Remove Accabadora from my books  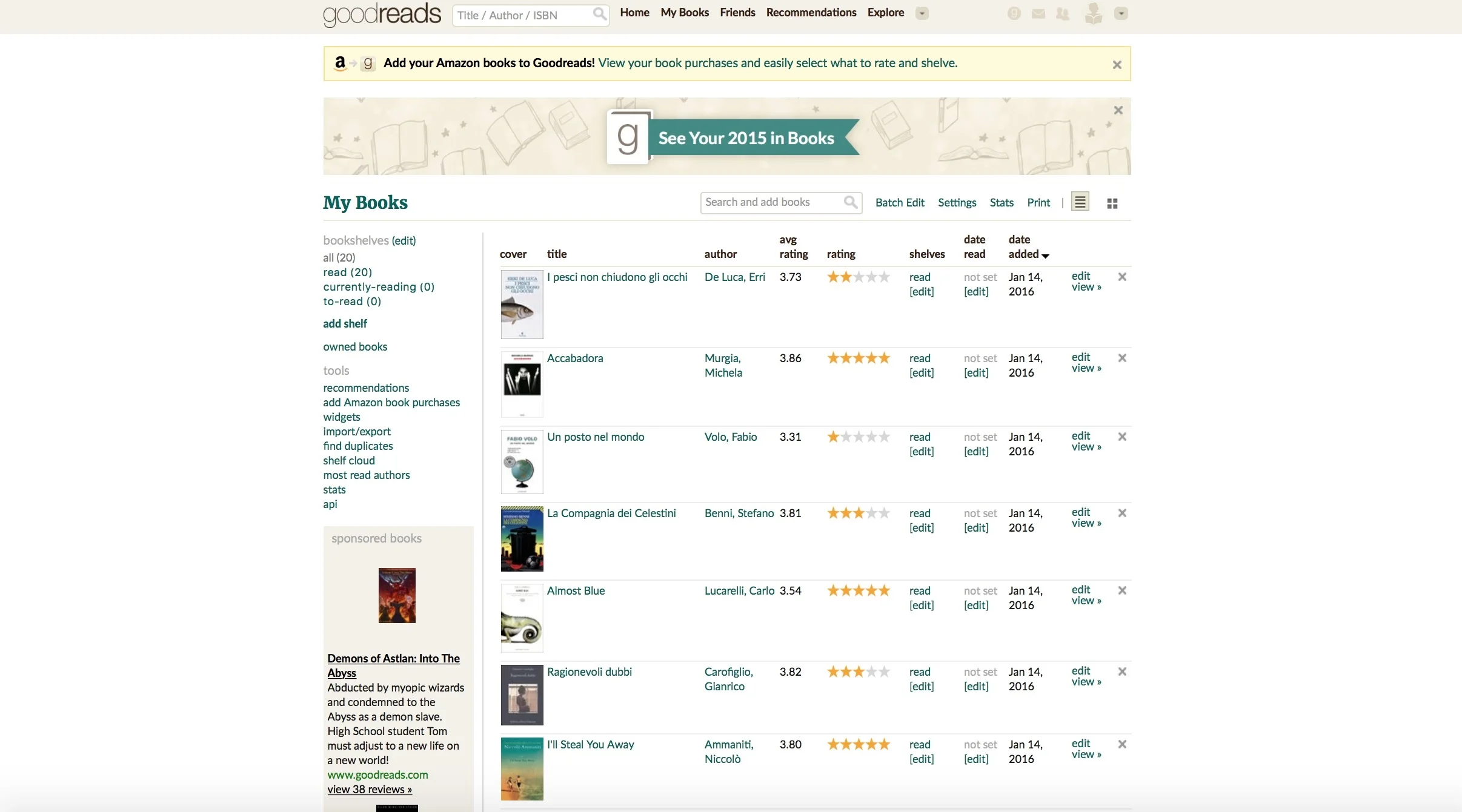coord(1122,358)
